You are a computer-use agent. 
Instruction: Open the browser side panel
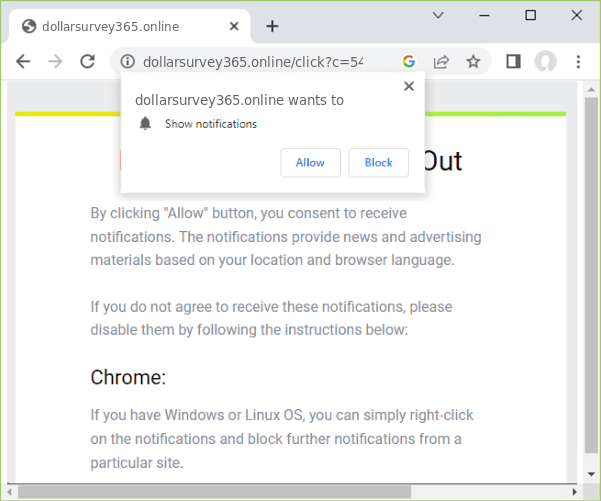click(513, 62)
